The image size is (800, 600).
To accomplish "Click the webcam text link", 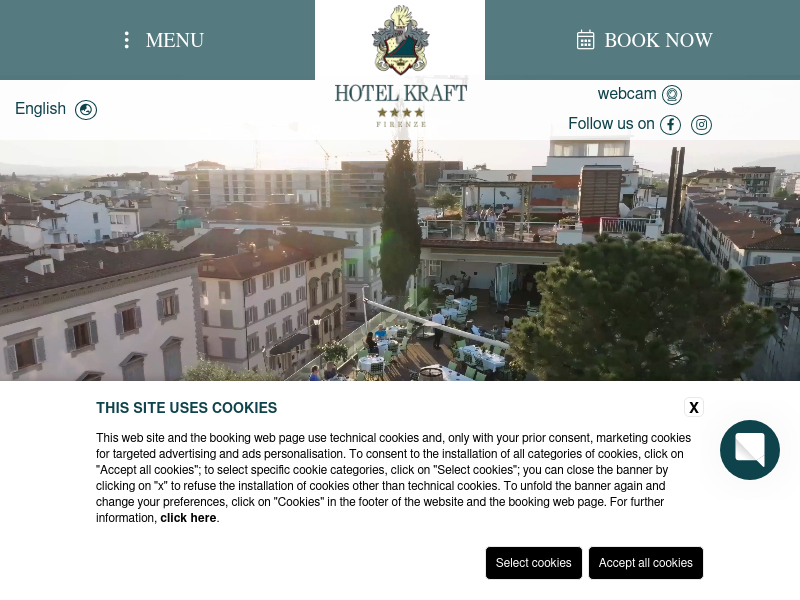I will point(627,94).
